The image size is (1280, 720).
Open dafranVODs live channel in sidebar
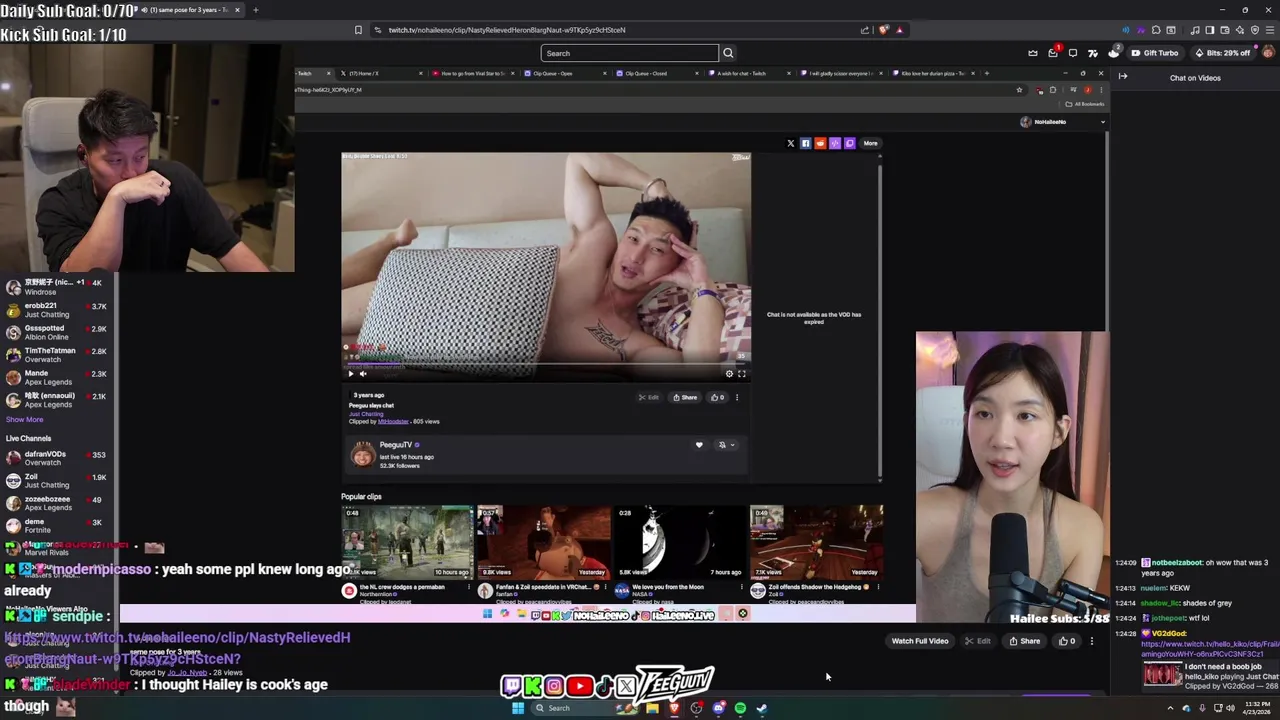57,458
